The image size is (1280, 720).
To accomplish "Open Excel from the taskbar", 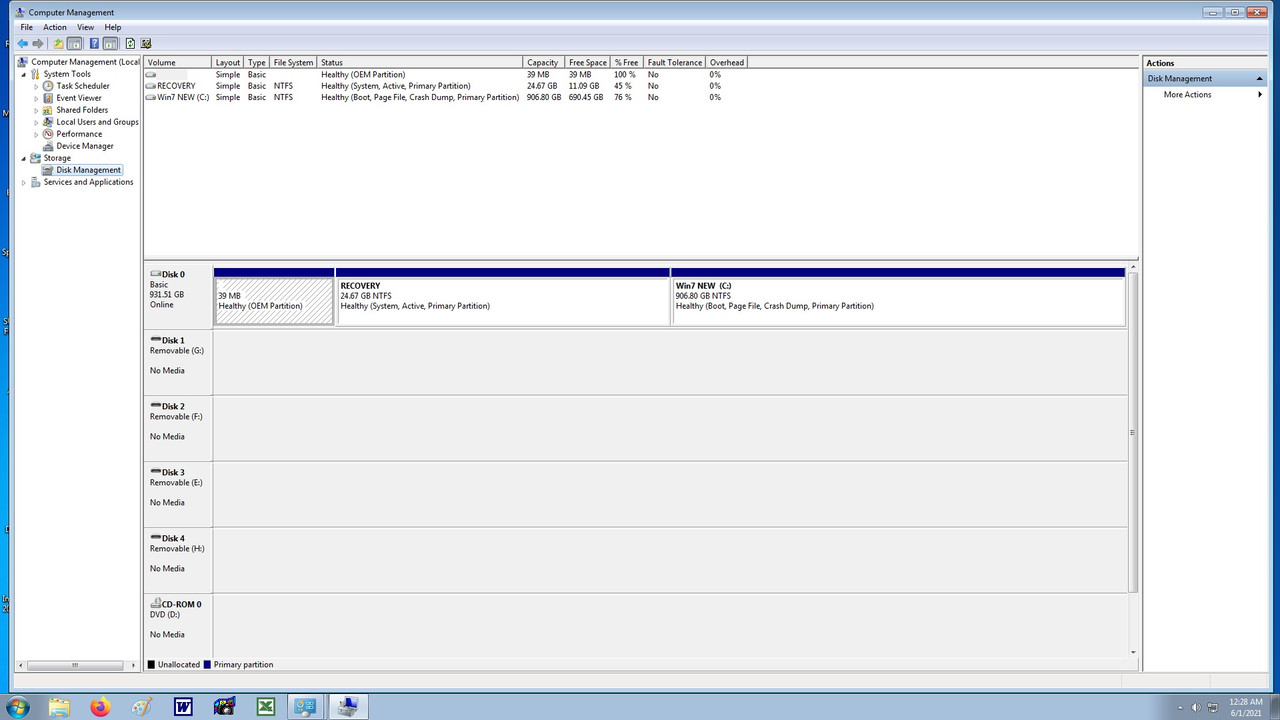I will [265, 706].
